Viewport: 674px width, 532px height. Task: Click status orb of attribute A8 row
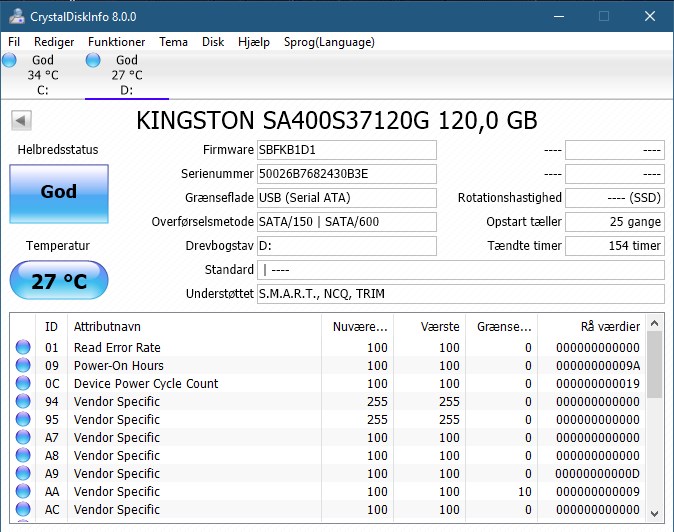tap(23, 455)
